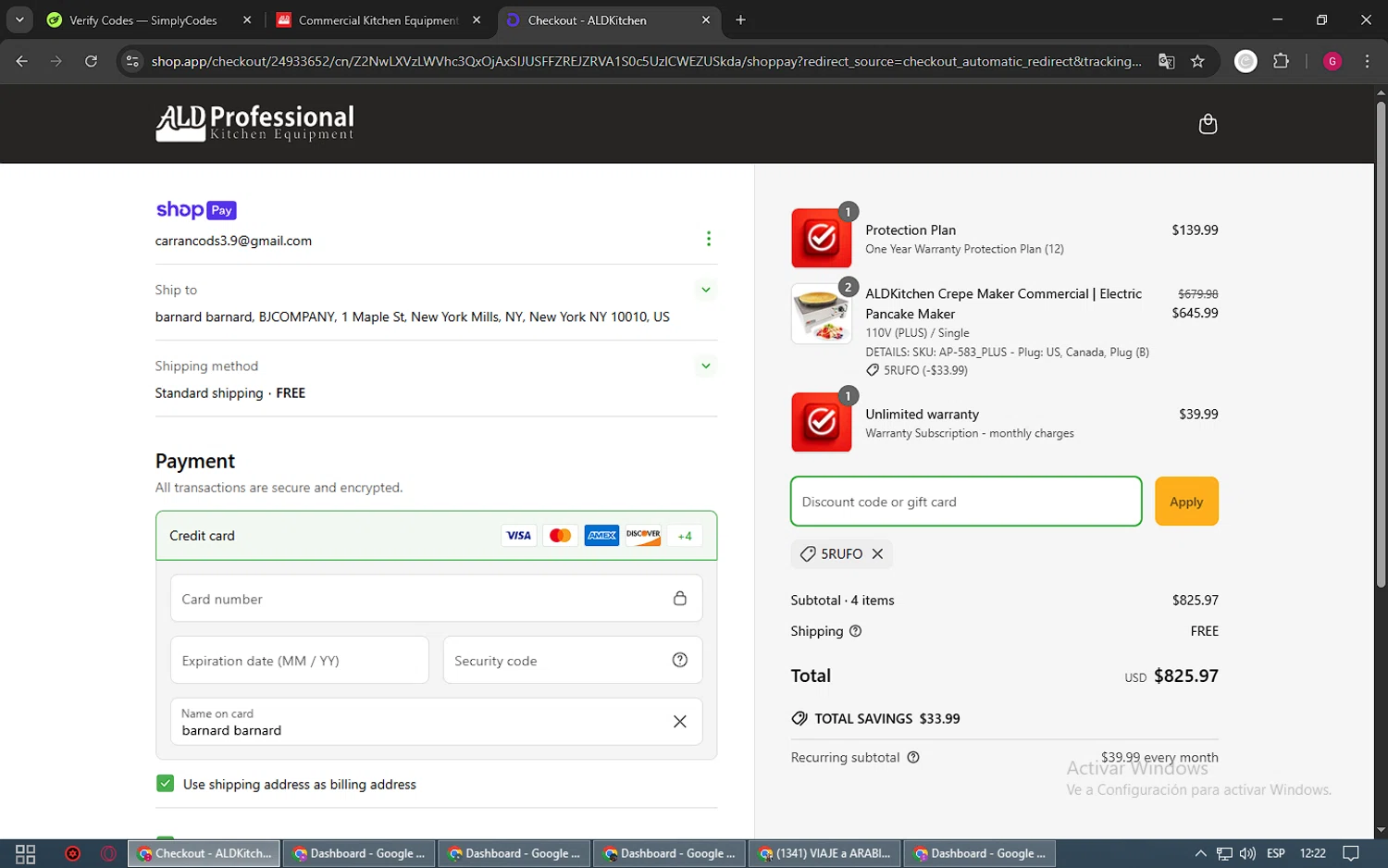Close the Verify Codes SimplyCodes tab

coord(247,19)
